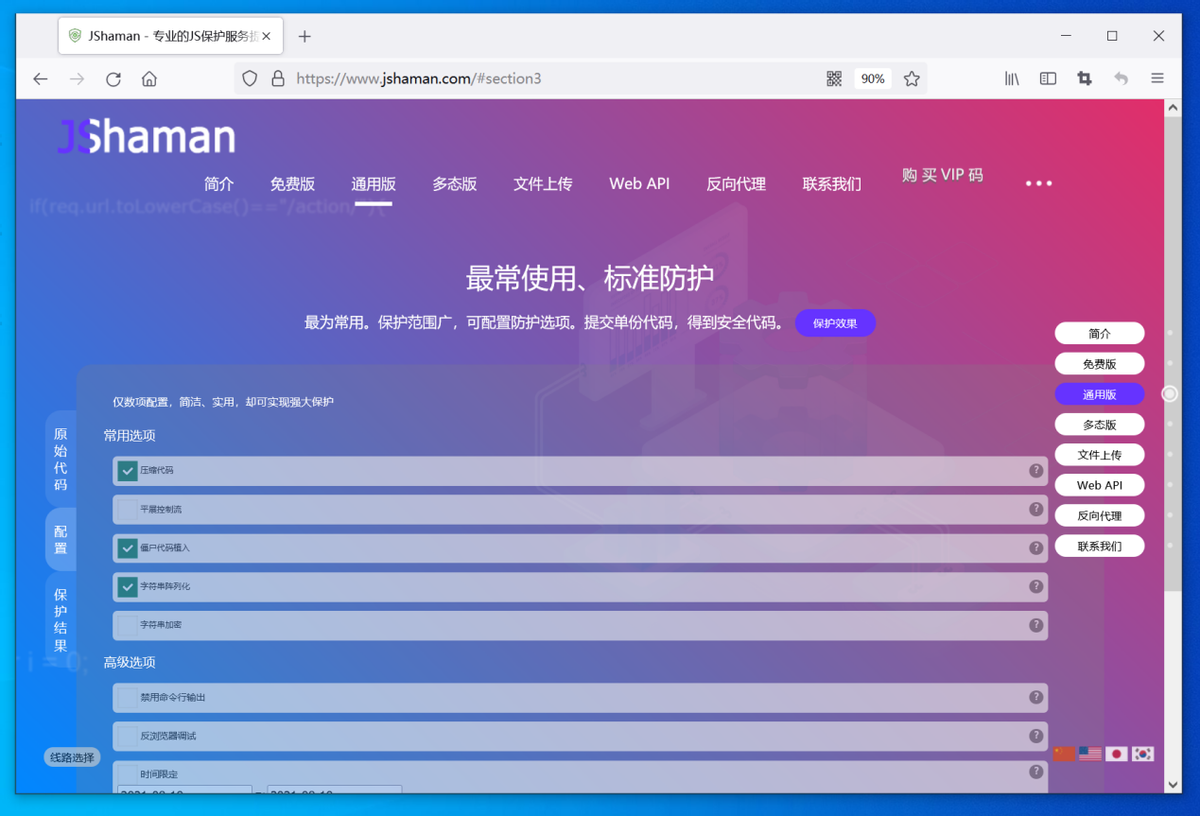This screenshot has width=1200, height=816.
Task: Show site security padlock info
Action: (278, 79)
